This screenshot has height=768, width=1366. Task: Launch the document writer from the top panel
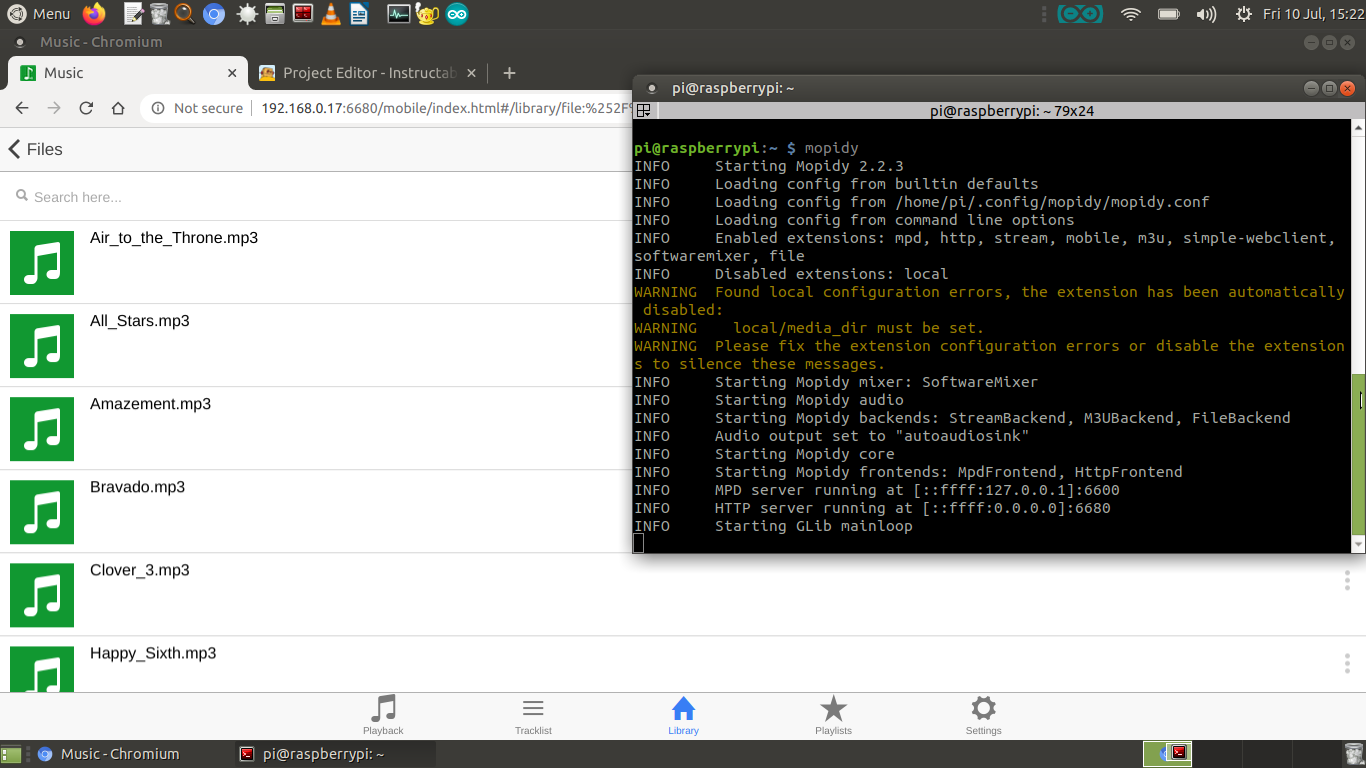358,14
